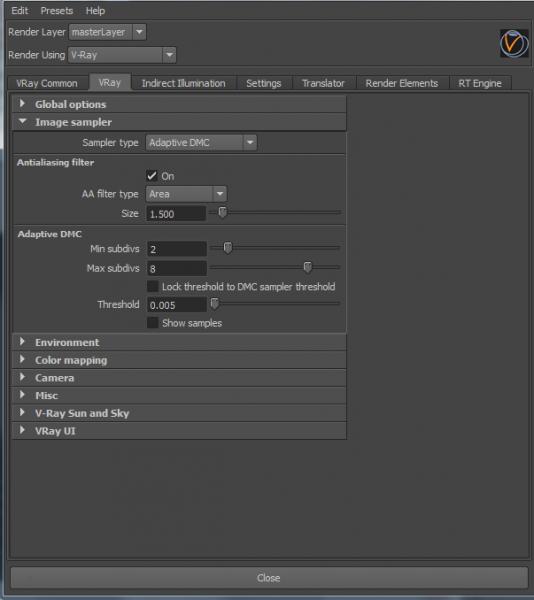Click the Threshold value input field
Viewport: 534px width, 600px height.
pyautogui.click(x=177, y=305)
